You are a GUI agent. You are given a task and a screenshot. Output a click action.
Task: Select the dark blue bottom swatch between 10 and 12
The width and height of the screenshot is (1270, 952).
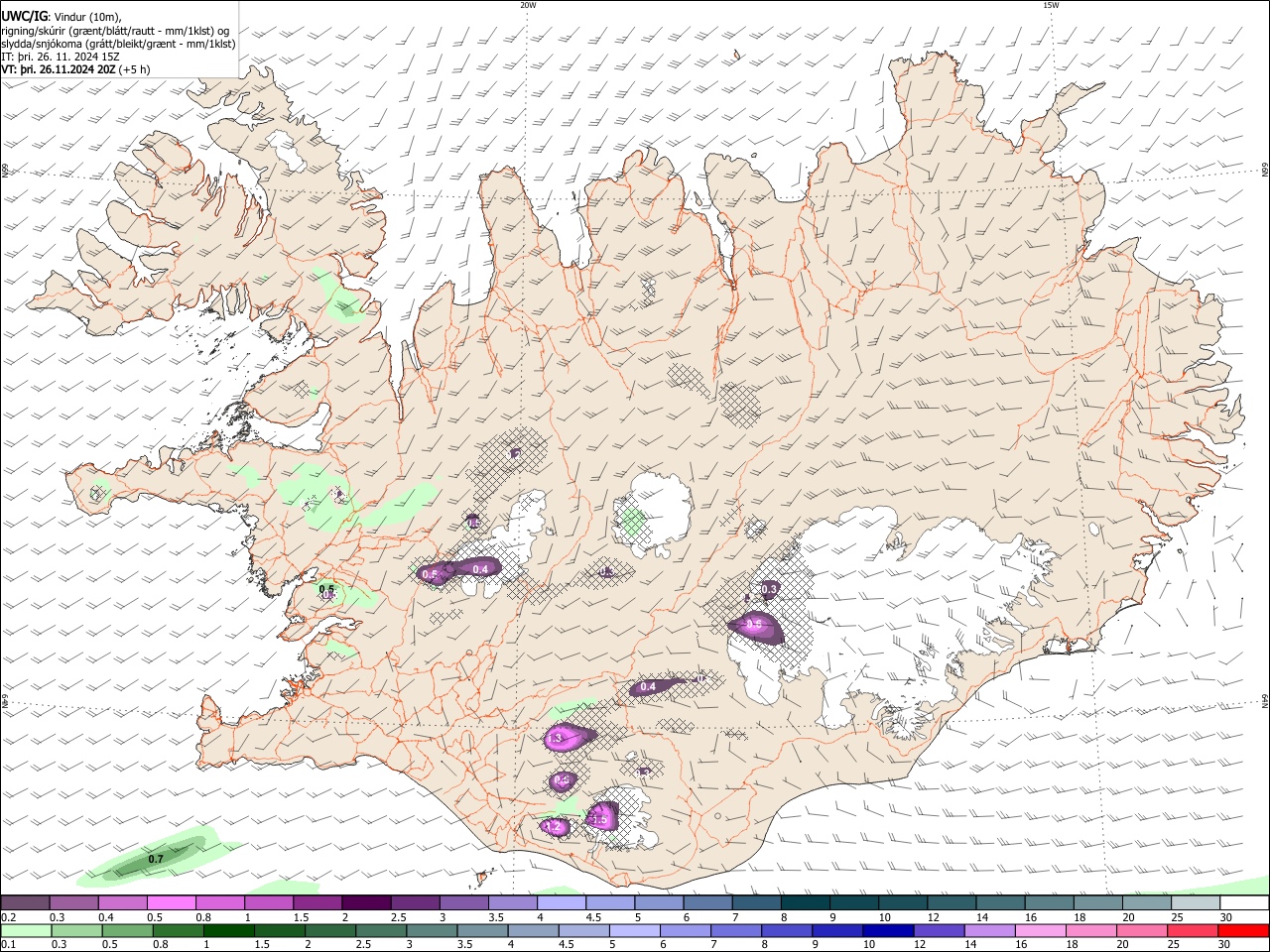[886, 931]
